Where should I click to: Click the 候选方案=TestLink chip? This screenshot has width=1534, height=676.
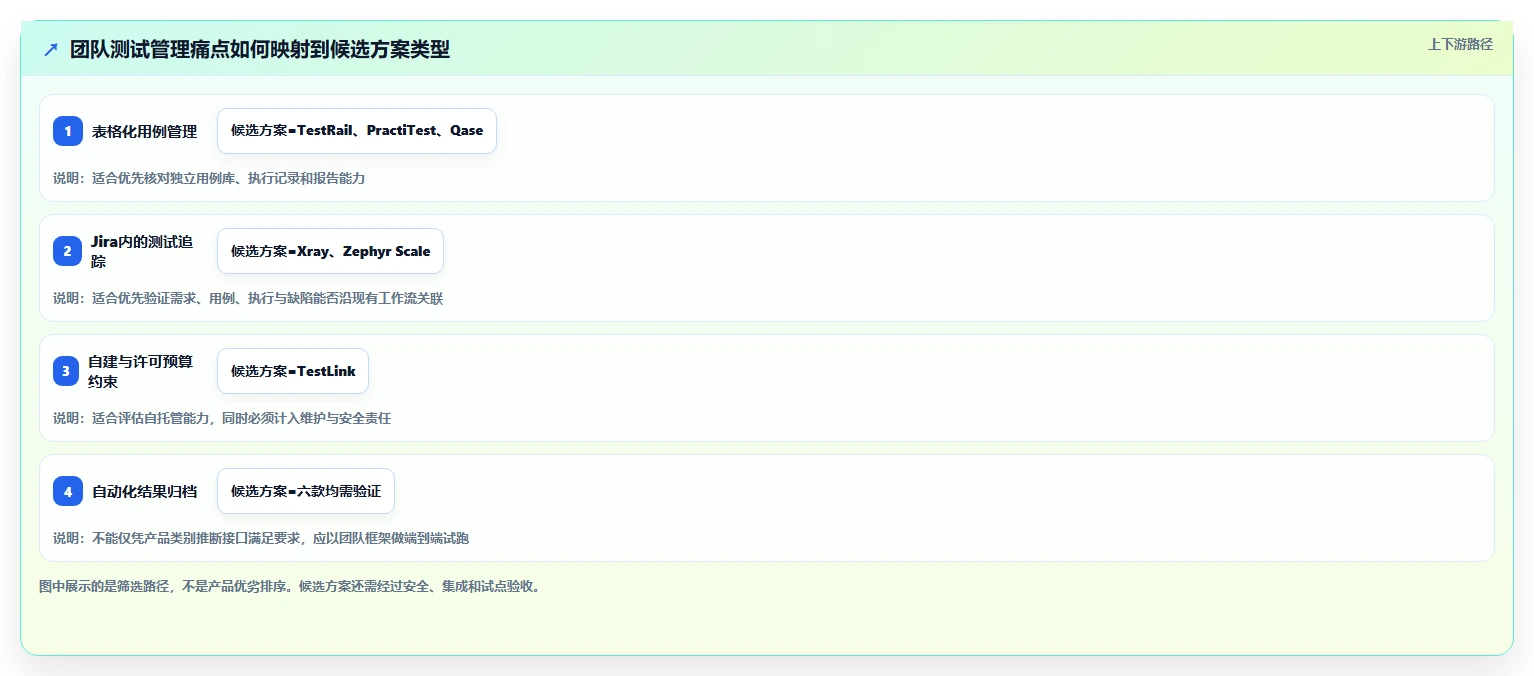pos(293,371)
